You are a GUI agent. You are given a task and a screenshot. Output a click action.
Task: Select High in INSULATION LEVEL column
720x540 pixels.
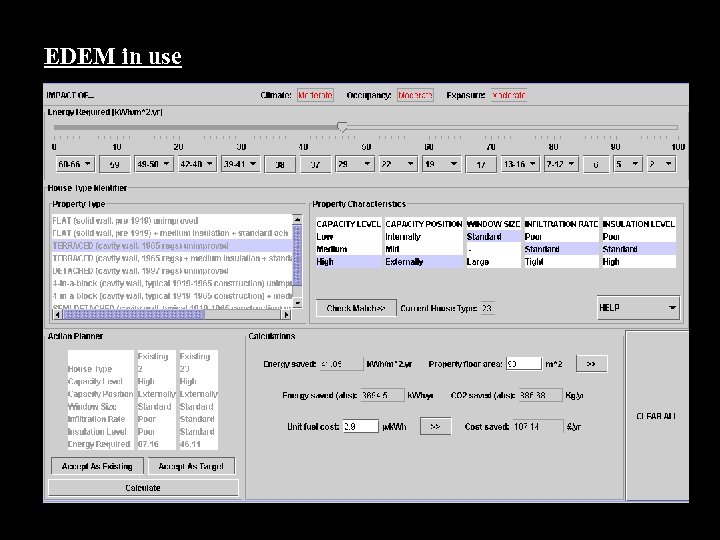639,262
